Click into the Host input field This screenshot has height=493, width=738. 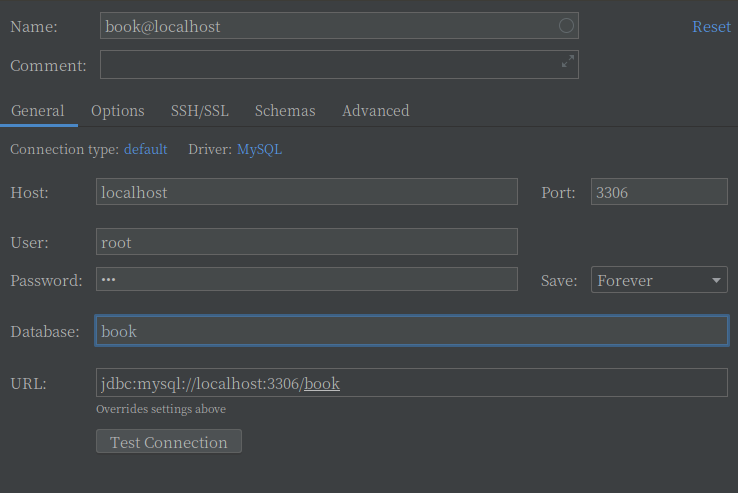click(306, 192)
